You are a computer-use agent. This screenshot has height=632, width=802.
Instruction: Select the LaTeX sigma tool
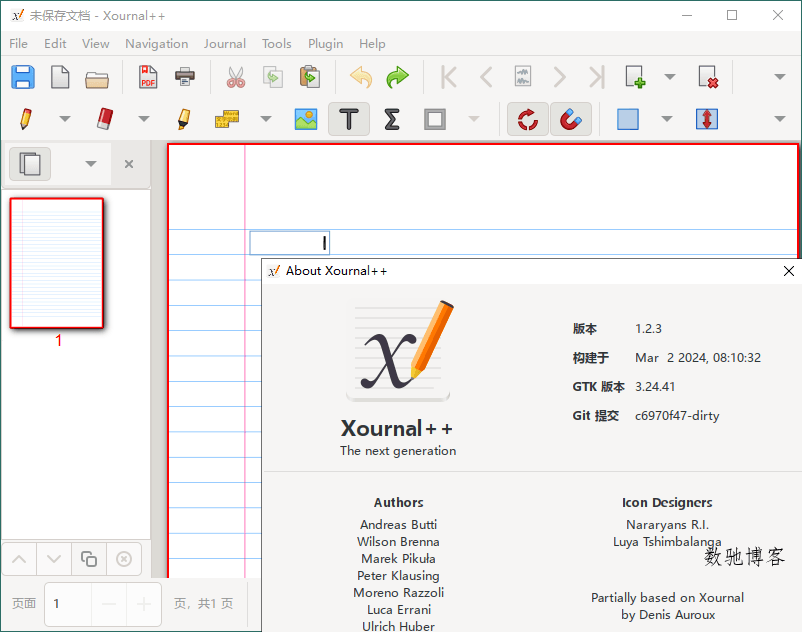click(392, 119)
